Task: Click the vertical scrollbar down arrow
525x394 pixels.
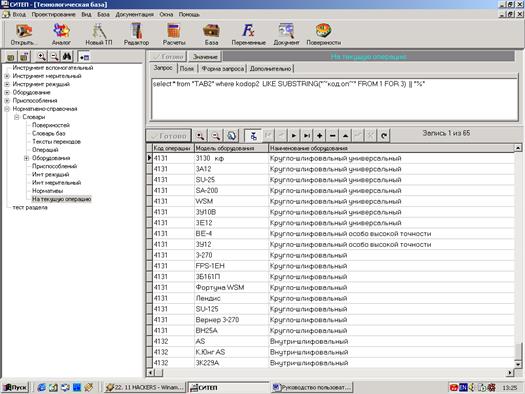Action: click(x=518, y=364)
